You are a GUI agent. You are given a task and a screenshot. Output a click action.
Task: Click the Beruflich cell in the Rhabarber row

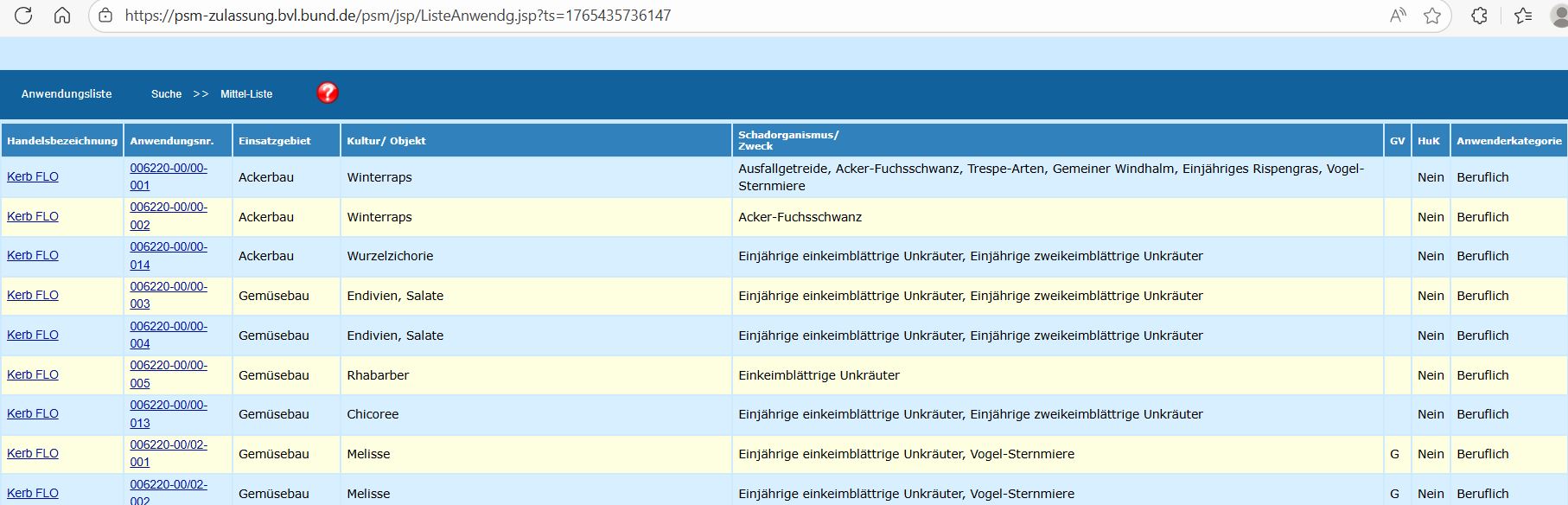point(1508,375)
